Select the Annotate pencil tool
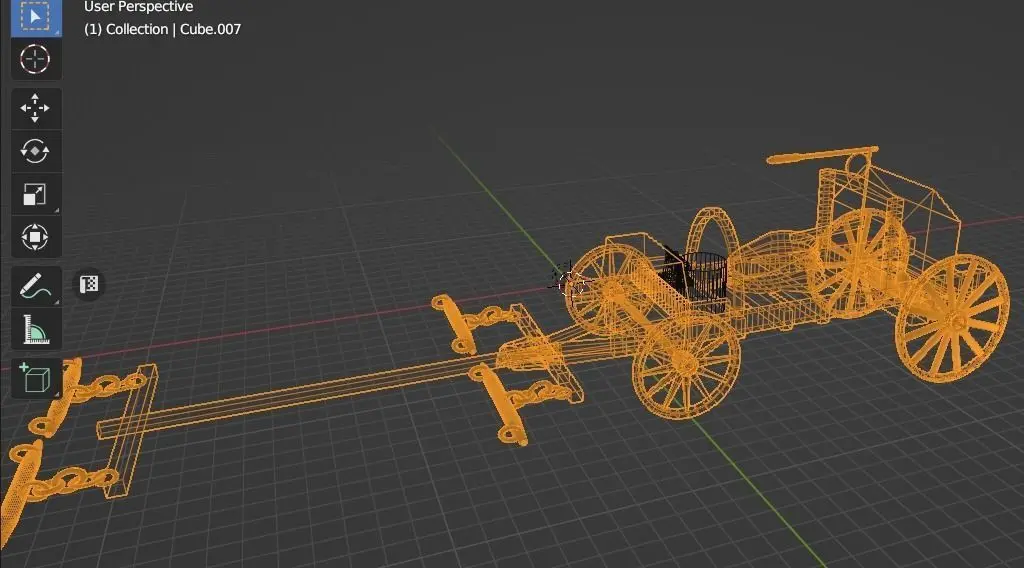Viewport: 1024px width, 568px height. coord(36,286)
